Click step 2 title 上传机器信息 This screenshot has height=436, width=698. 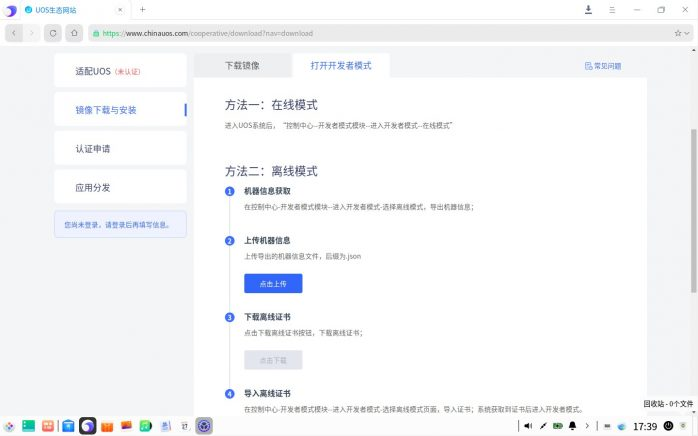[x=267, y=240]
